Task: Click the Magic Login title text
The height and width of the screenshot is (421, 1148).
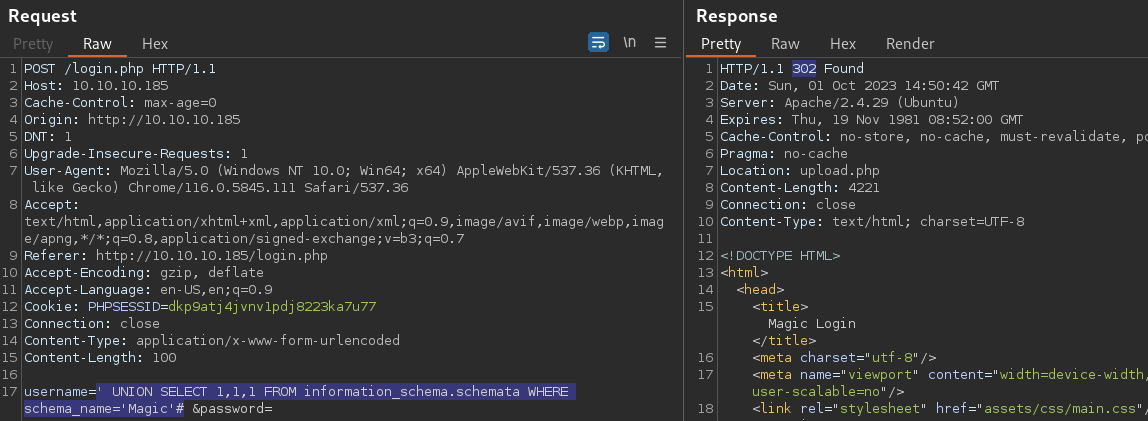Action: [811, 324]
